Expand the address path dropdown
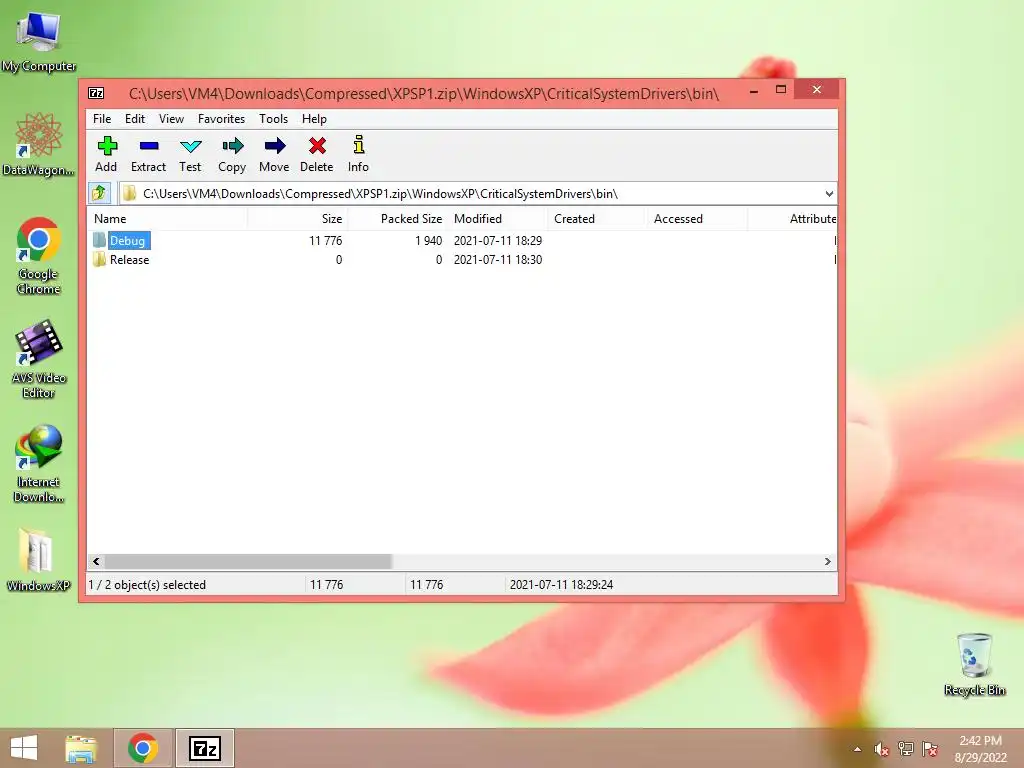The image size is (1024, 768). pos(829,193)
